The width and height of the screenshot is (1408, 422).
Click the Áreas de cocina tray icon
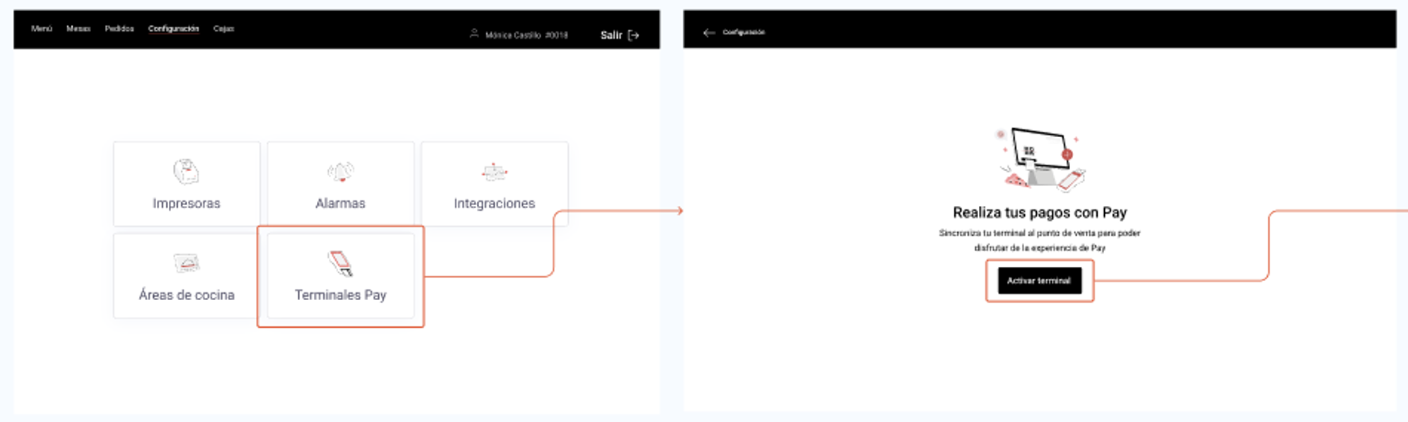tap(186, 264)
